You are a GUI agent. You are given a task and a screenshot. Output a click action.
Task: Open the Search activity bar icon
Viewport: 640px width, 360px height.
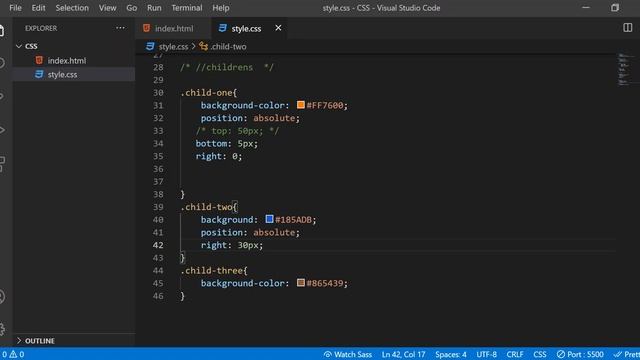click(2, 63)
